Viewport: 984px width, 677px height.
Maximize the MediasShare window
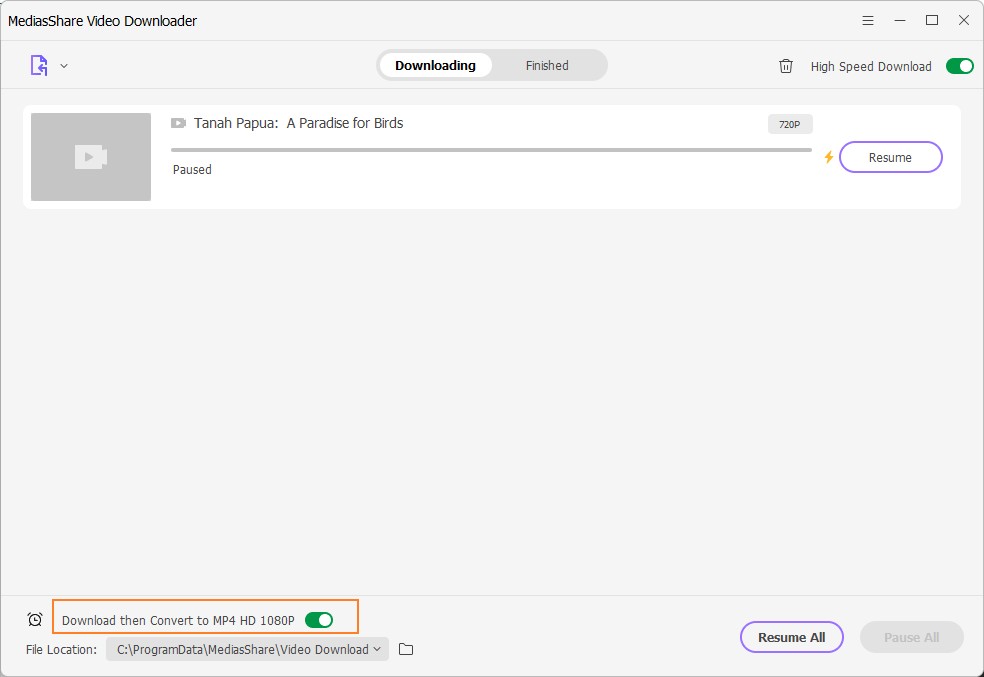(x=932, y=20)
